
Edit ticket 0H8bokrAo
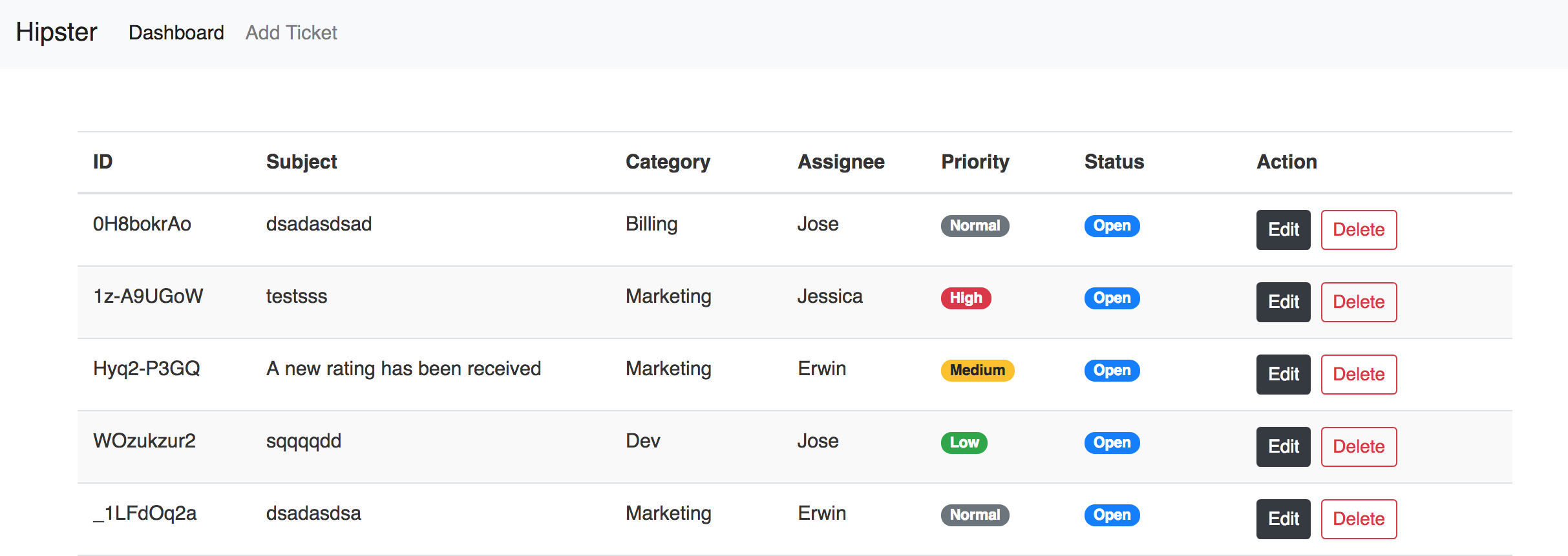[1283, 230]
